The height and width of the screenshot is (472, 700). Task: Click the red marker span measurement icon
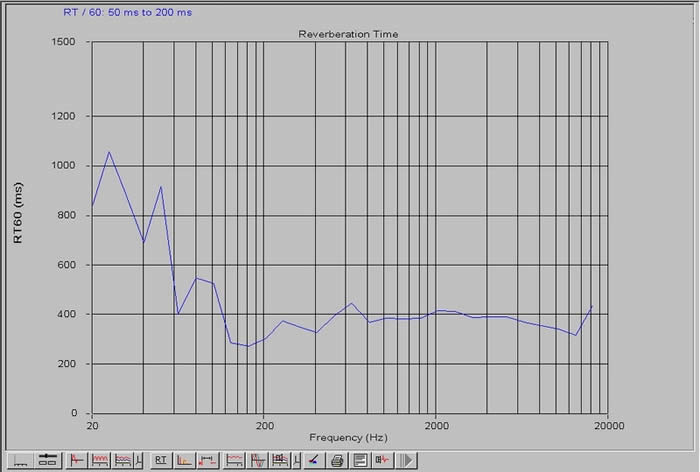click(x=208, y=460)
